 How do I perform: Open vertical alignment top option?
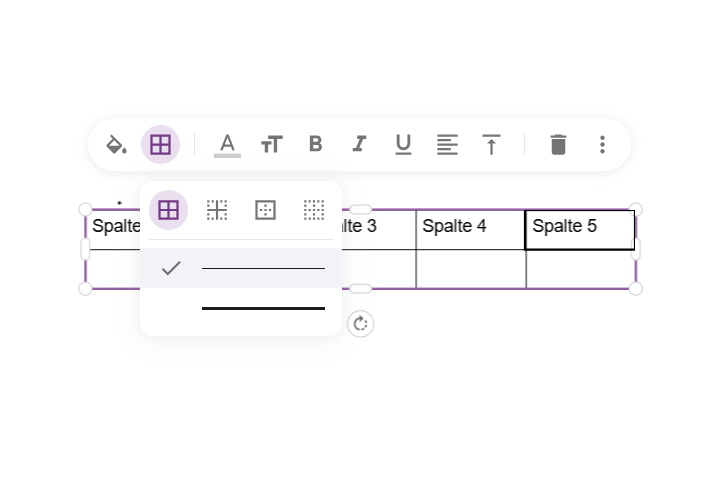[x=491, y=144]
